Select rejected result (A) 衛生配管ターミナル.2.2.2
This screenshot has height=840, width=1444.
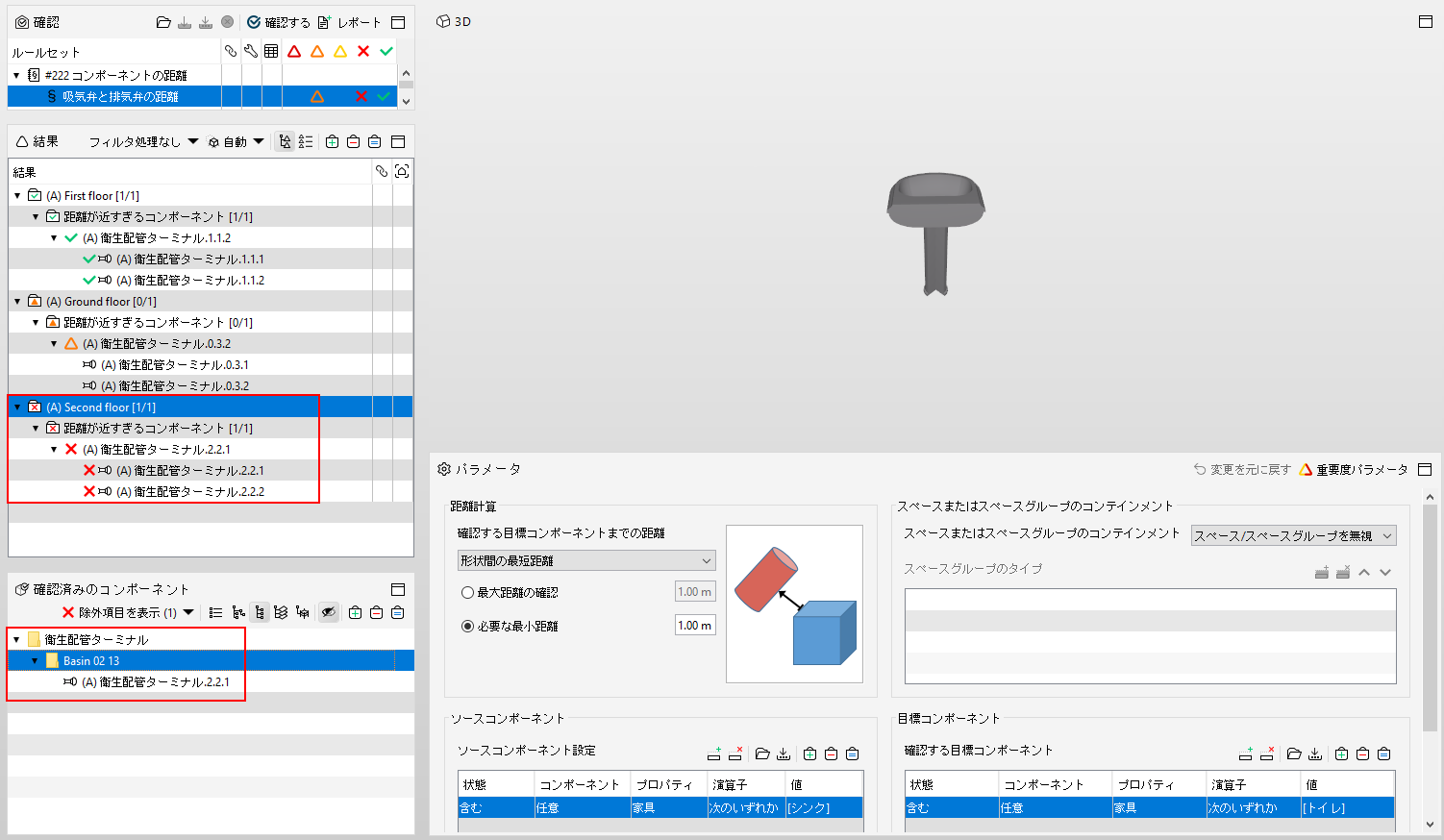(x=190, y=491)
